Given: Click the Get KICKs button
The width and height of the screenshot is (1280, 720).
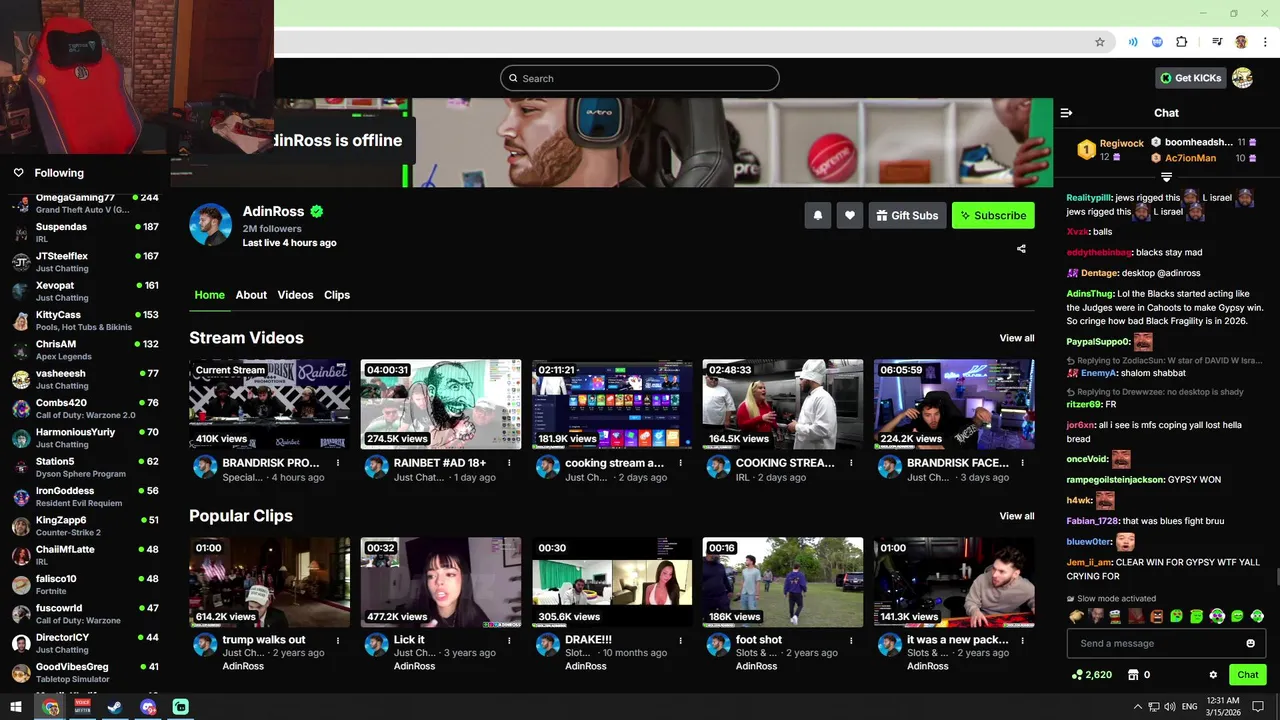Looking at the screenshot, I should pos(1191,78).
